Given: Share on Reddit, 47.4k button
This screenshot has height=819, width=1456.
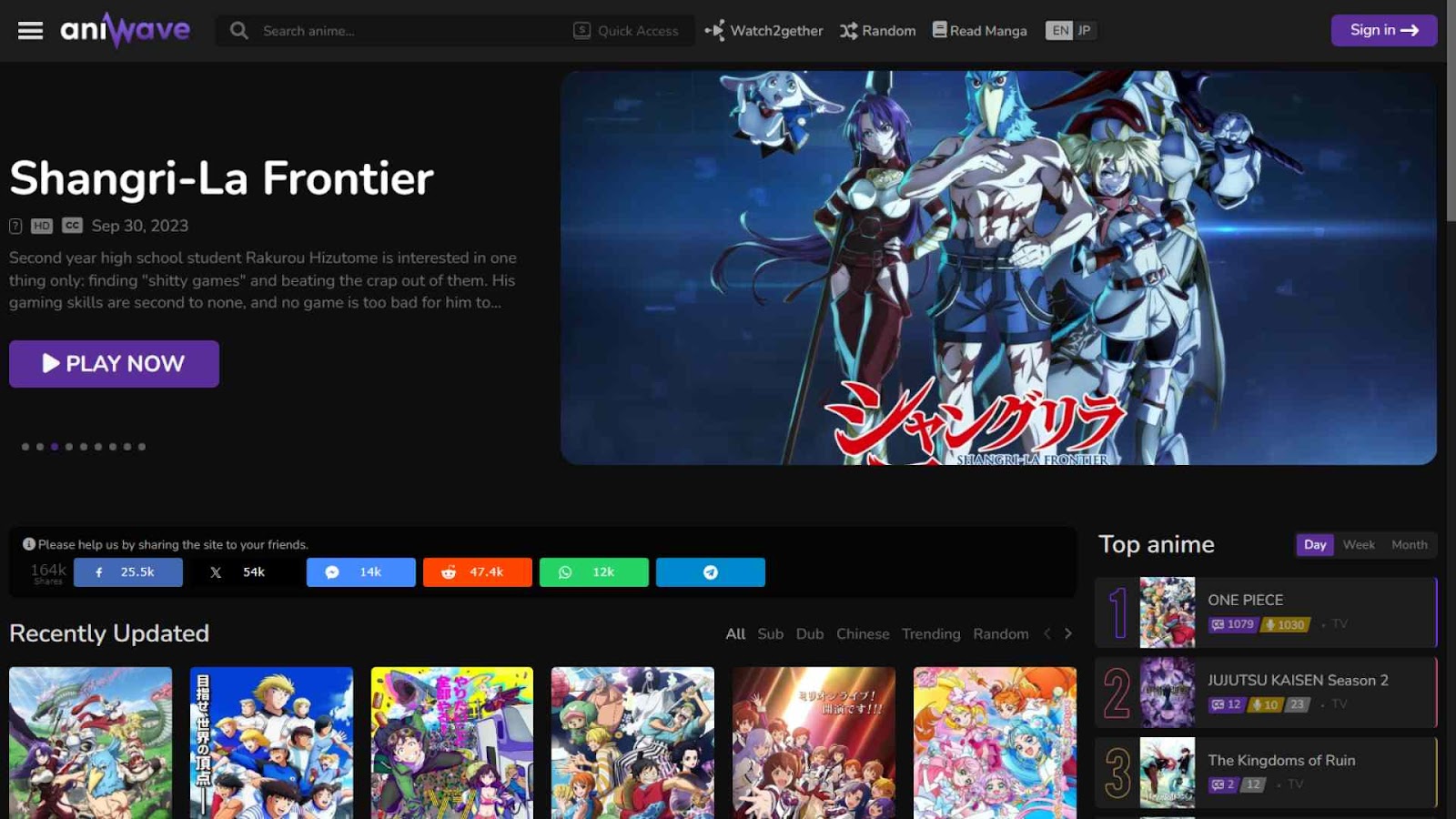Looking at the screenshot, I should coord(478,572).
